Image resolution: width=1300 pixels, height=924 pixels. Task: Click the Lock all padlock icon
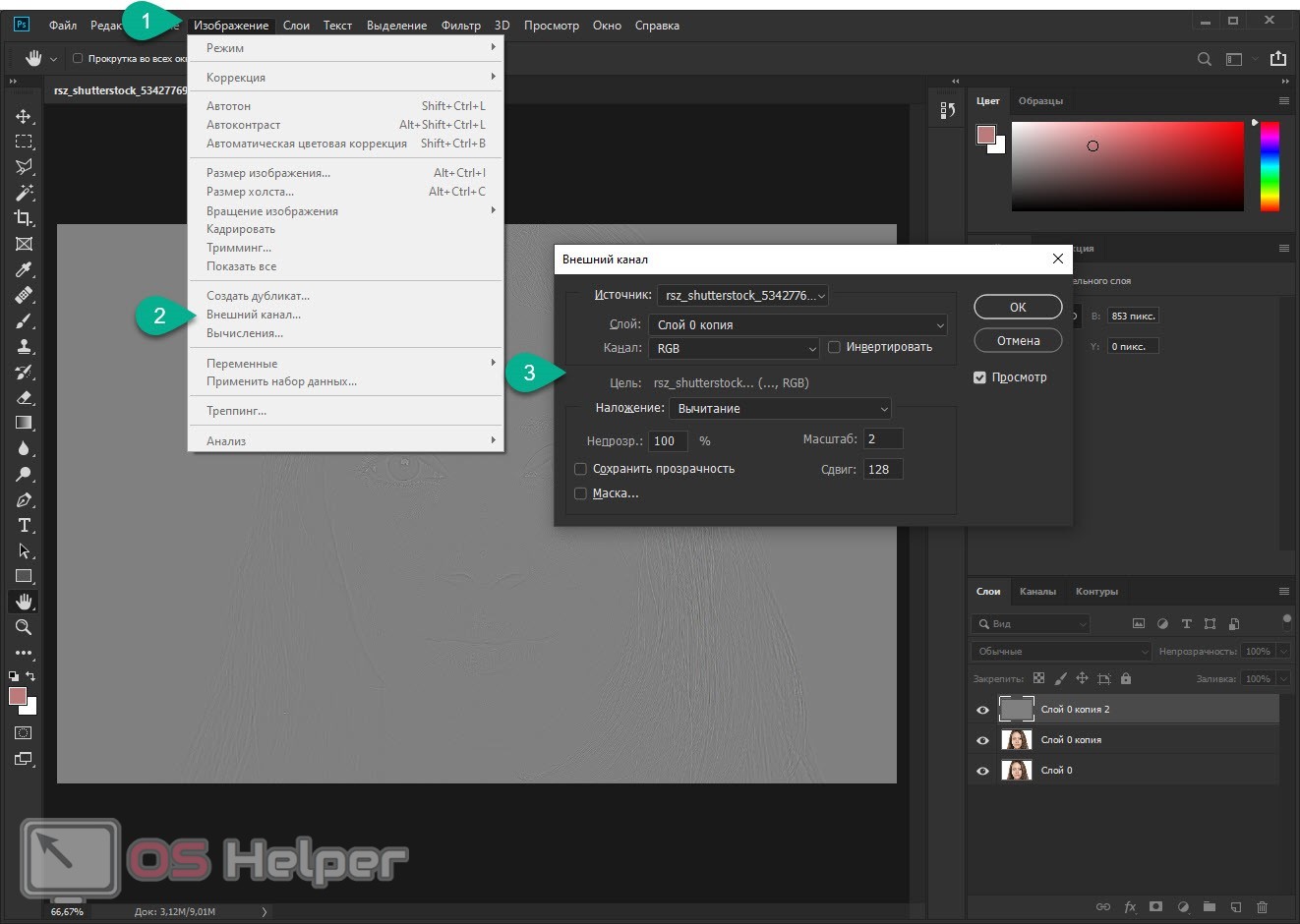tap(1126, 678)
